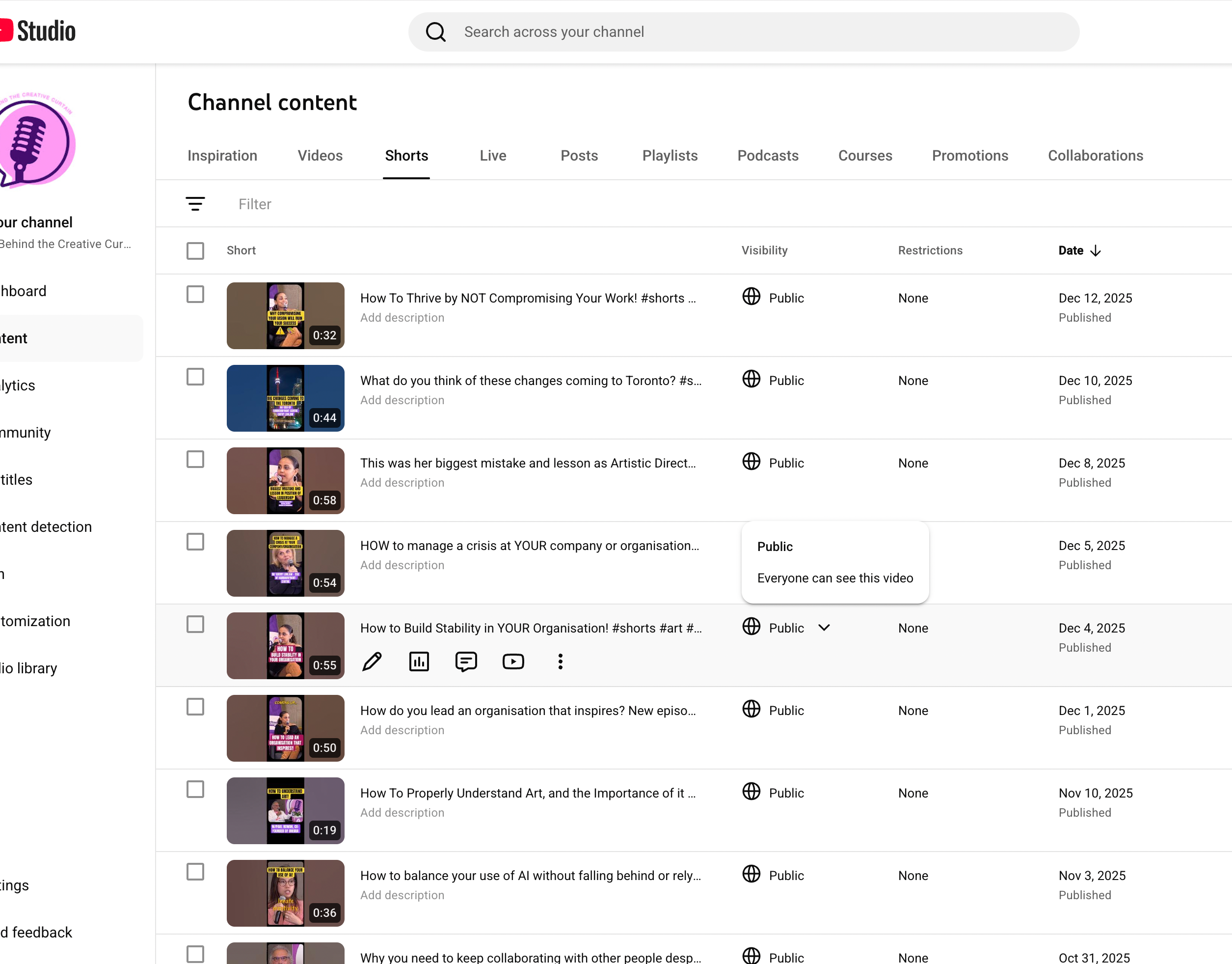Click the filter lines icon

click(195, 204)
